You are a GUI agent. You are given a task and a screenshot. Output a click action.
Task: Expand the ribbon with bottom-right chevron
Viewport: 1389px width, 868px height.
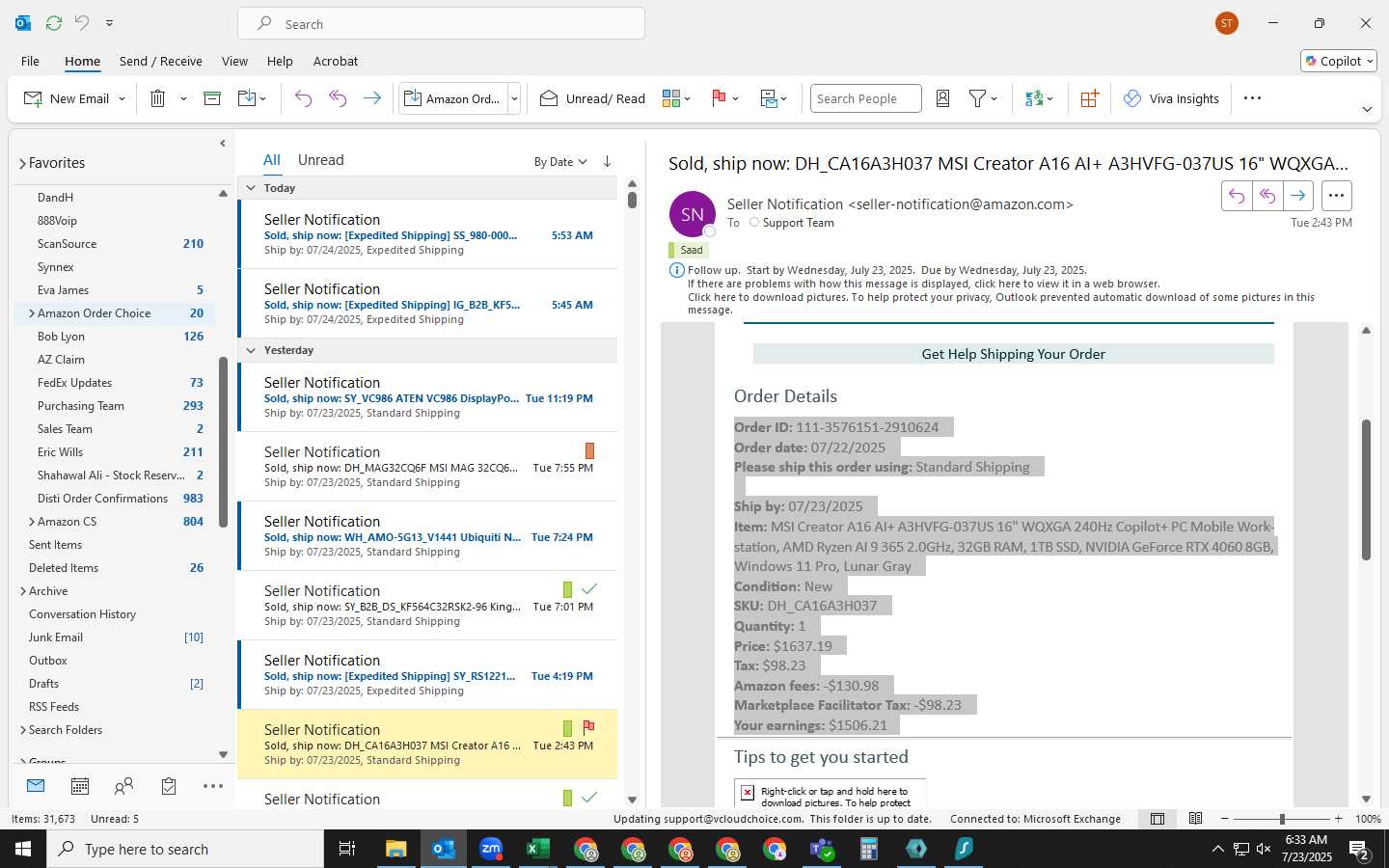pyautogui.click(x=1367, y=109)
